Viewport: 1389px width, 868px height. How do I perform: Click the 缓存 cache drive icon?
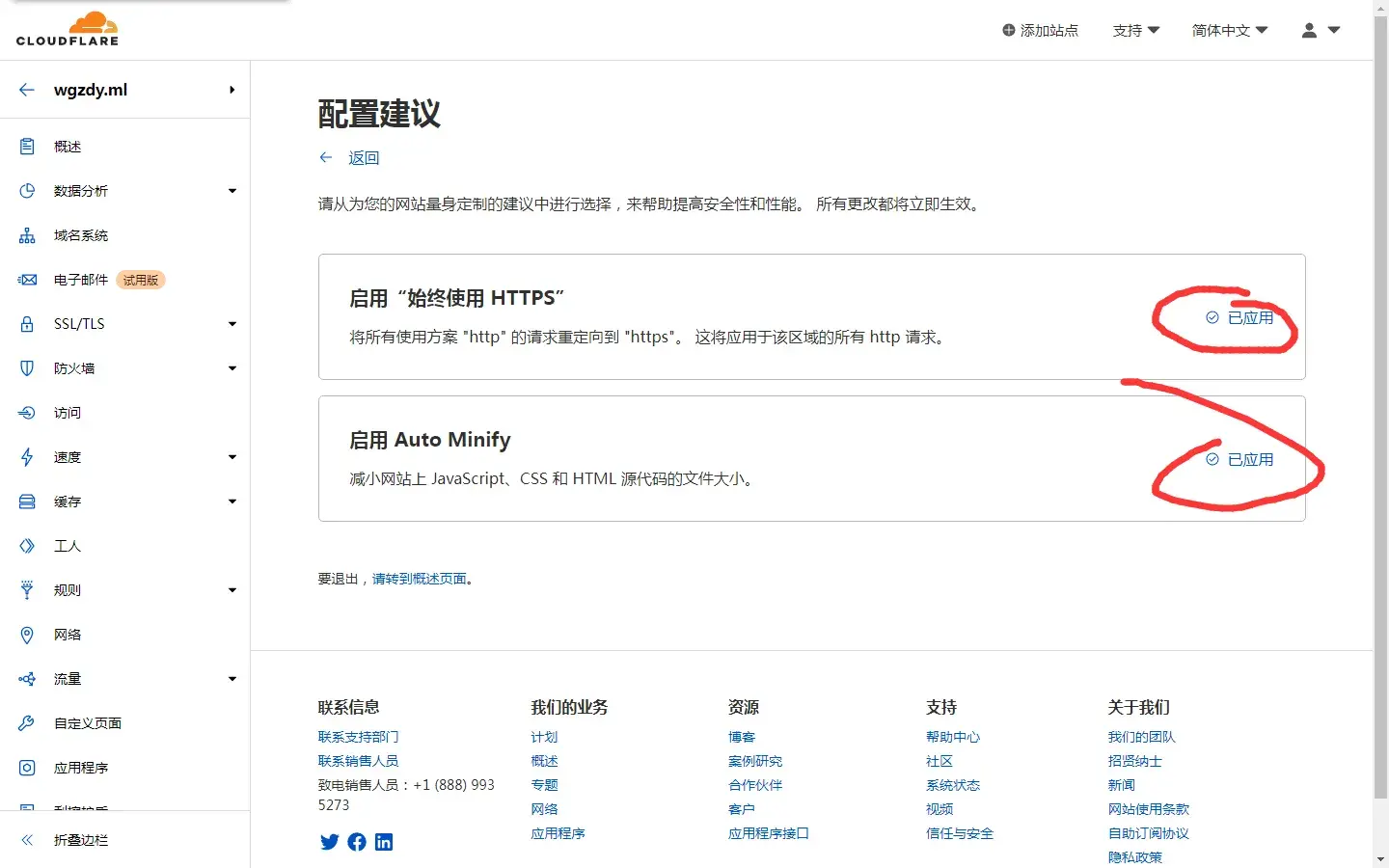click(27, 502)
